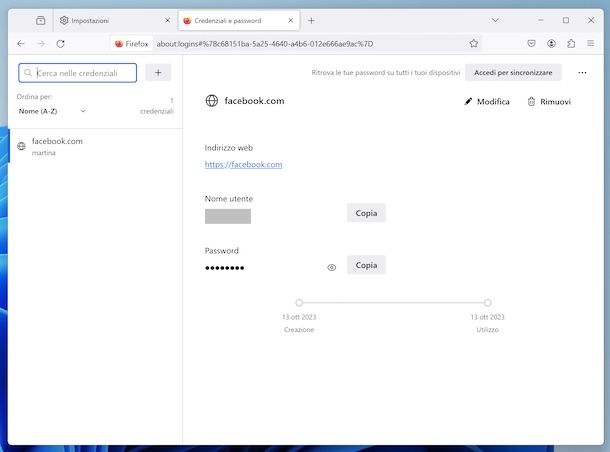Click the redacted username field
This screenshot has width=610, height=452.
click(228, 216)
